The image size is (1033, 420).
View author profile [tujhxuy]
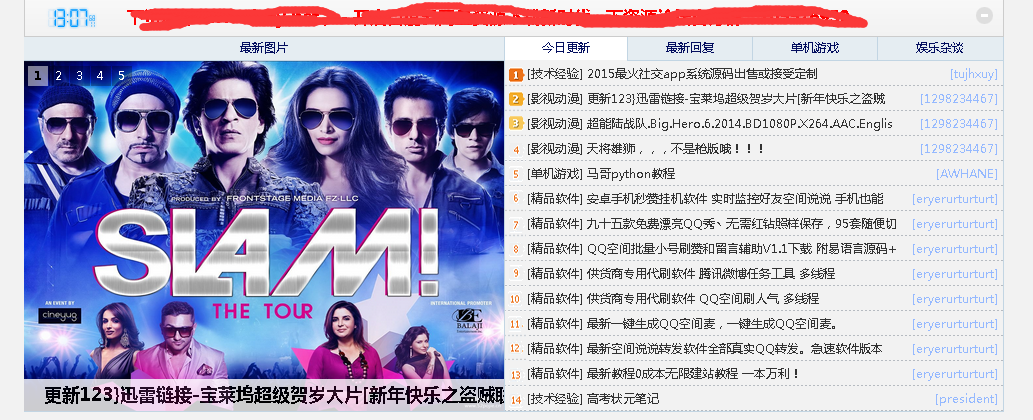click(x=974, y=74)
